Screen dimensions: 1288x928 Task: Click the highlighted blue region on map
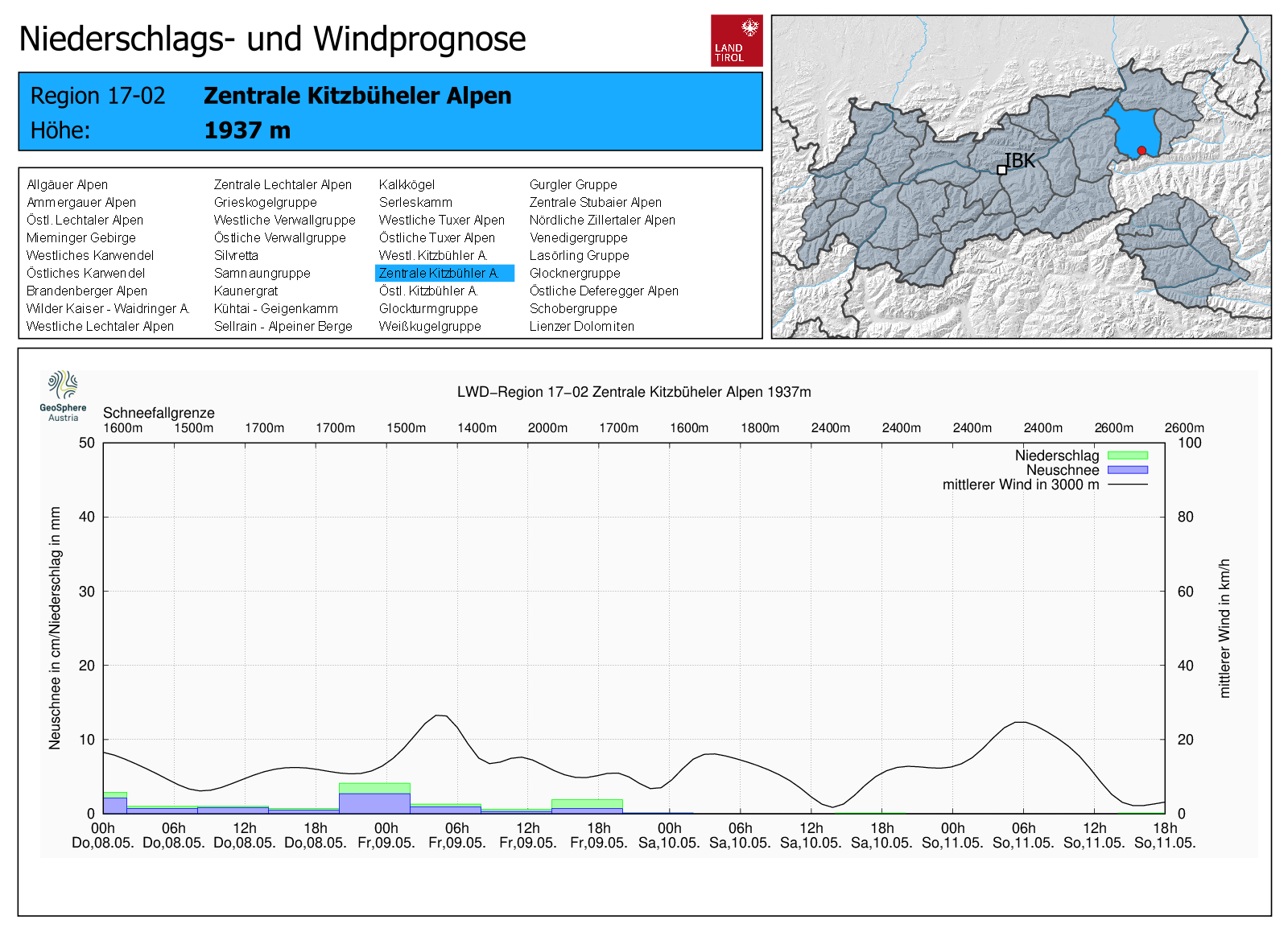click(x=1133, y=129)
